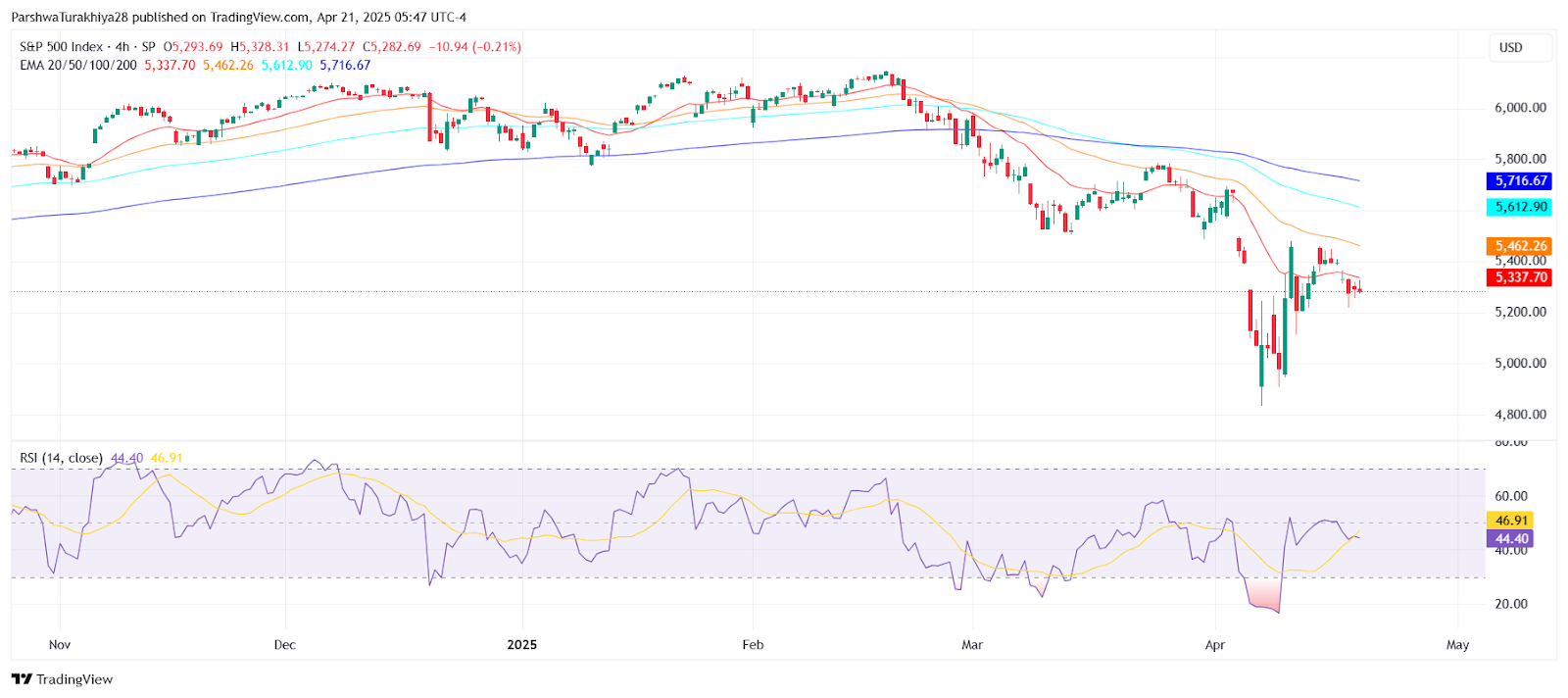Click the blue 5,716.67 price axis label
The height and width of the screenshot is (698, 1568).
click(1520, 181)
